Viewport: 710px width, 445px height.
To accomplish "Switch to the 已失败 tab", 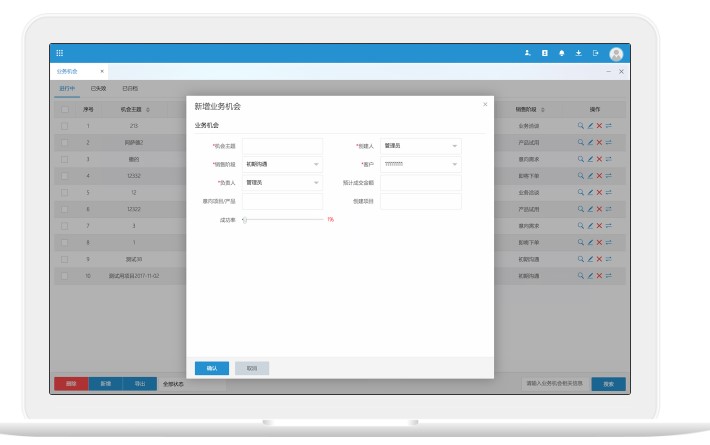I will tap(99, 88).
